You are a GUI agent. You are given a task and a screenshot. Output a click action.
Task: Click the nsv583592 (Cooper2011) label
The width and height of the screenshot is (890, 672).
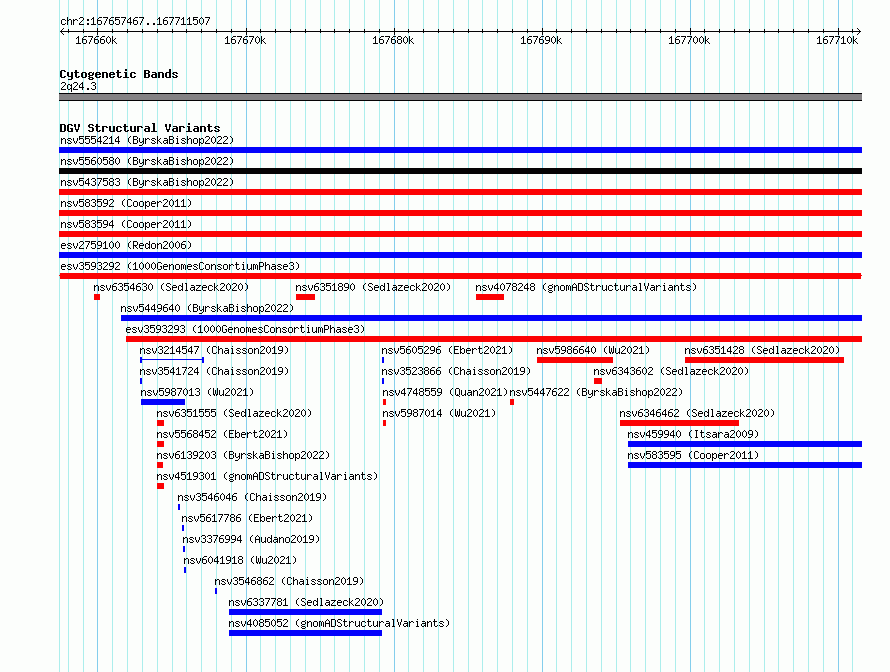[126, 203]
